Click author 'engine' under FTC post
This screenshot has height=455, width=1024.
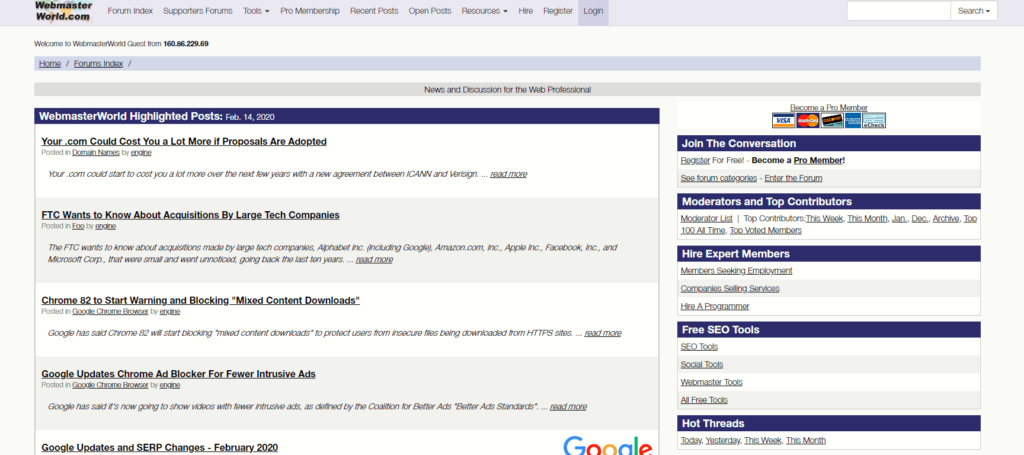(x=105, y=227)
